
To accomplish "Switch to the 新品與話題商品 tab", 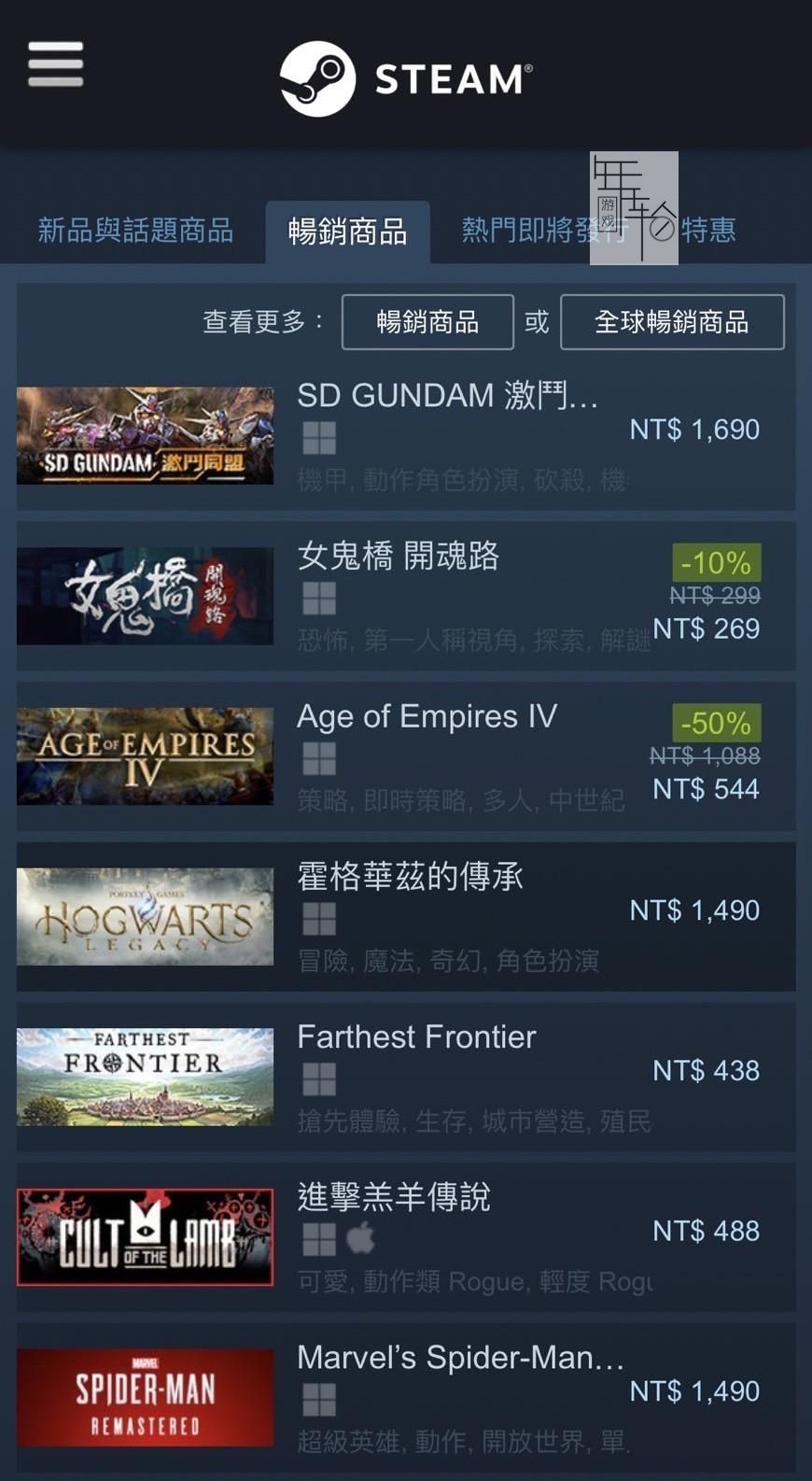I will pos(135,230).
